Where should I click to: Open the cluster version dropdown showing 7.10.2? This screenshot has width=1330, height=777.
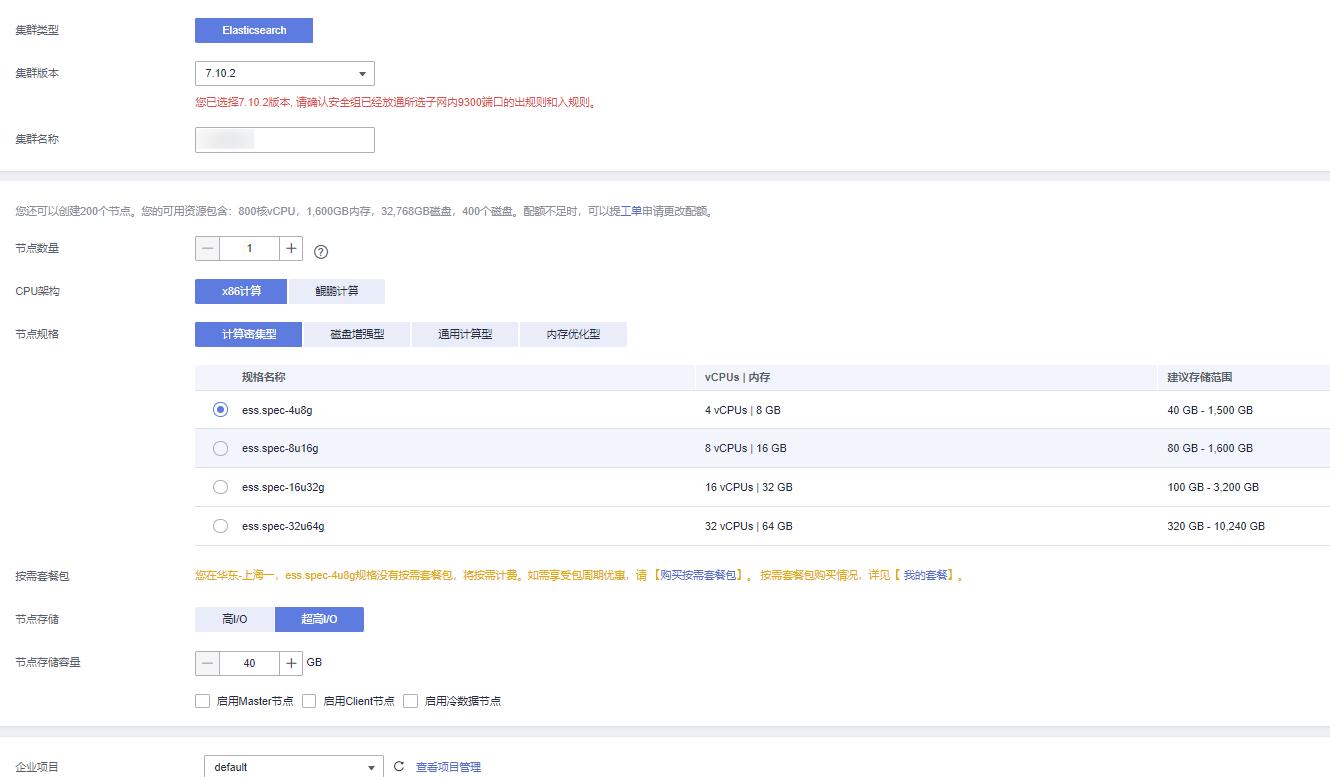(284, 73)
